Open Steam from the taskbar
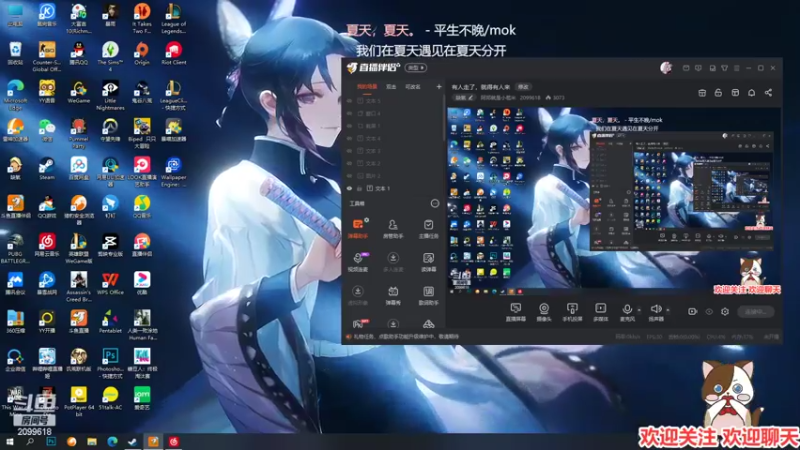 point(132,441)
